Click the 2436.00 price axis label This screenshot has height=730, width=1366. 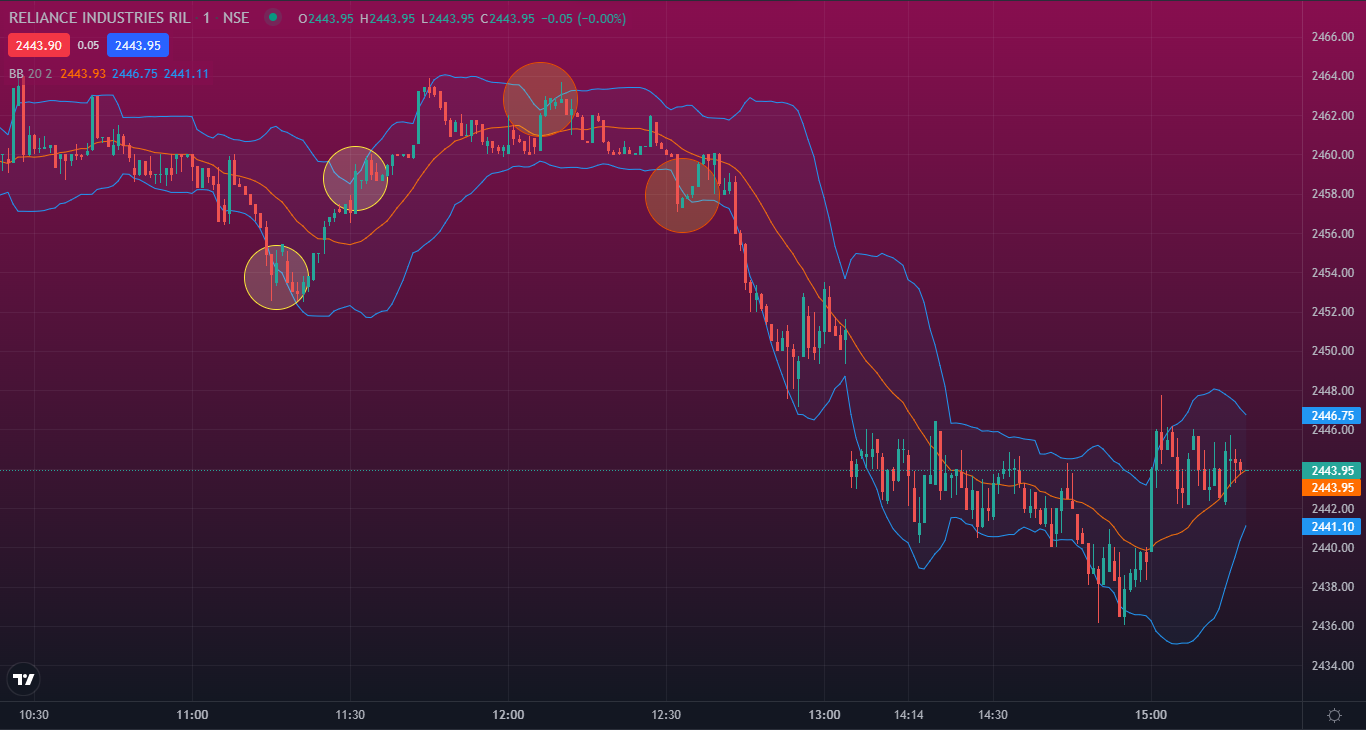coord(1332,626)
